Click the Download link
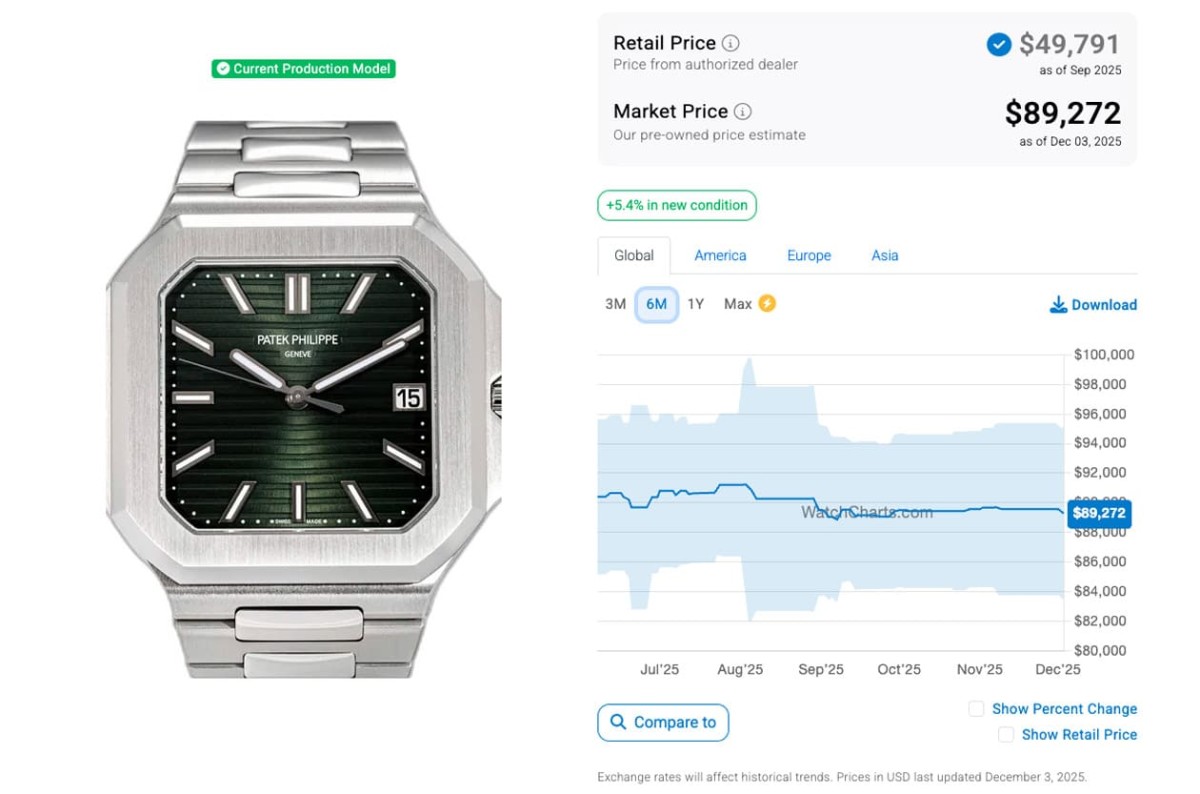This screenshot has height=794, width=1200. [1104, 305]
